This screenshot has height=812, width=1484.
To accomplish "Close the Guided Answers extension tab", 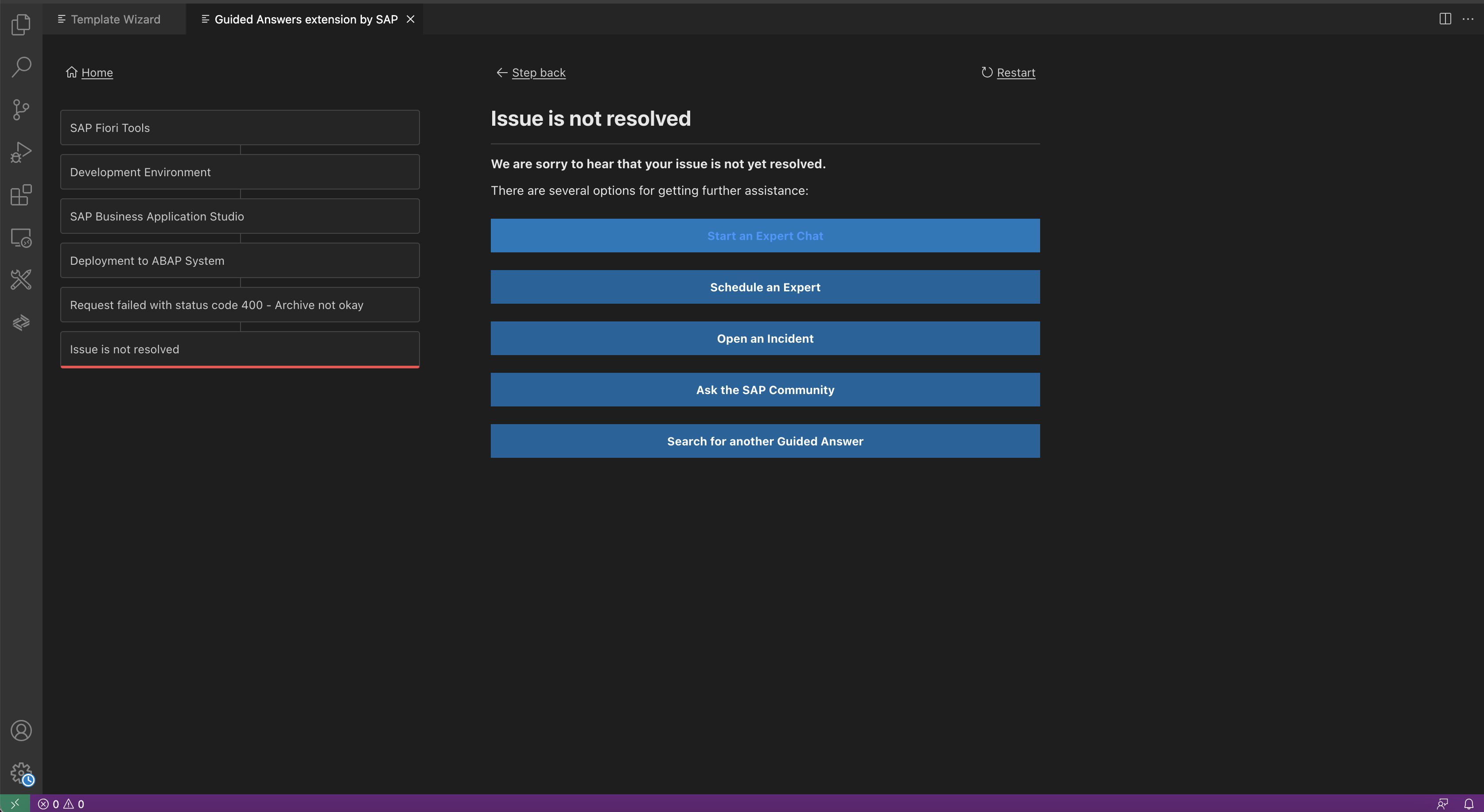I will 410,19.
